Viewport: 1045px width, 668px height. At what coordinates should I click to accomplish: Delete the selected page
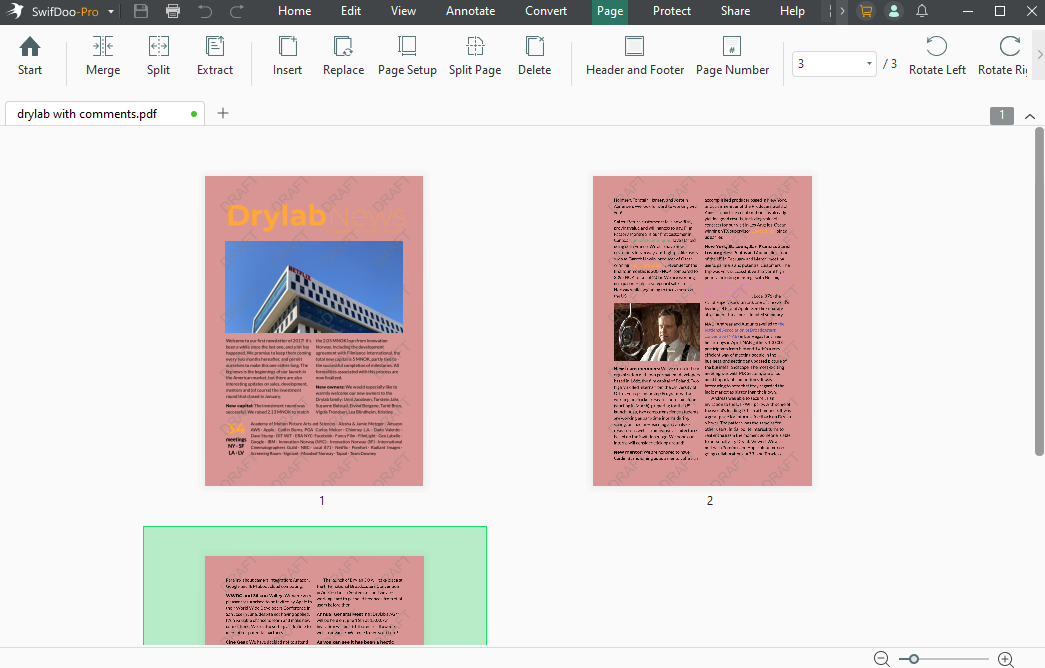pyautogui.click(x=534, y=55)
